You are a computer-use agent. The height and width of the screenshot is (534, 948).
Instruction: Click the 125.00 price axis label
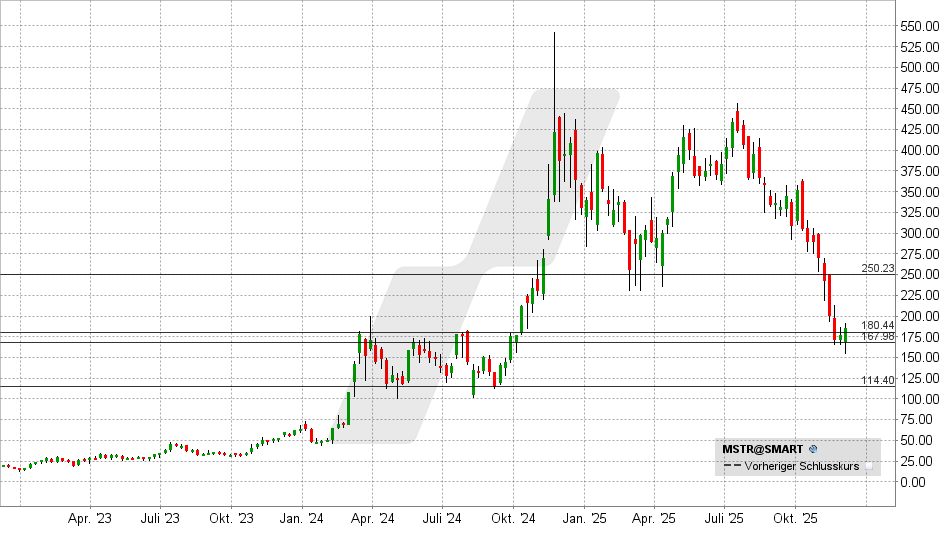point(920,379)
